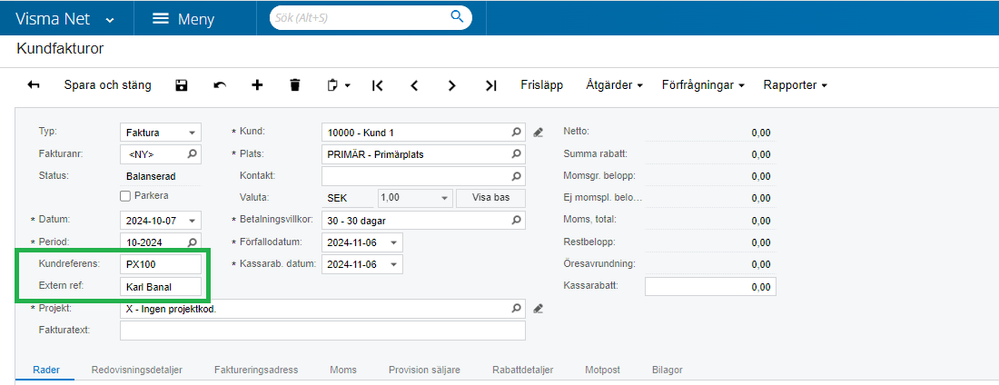
Task: Click the Frisläpp button
Action: (x=542, y=85)
